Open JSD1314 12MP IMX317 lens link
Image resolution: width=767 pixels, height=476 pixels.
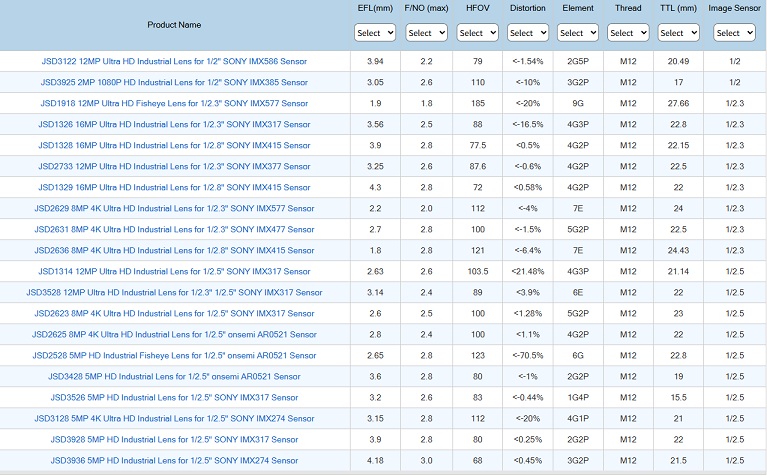coord(174,272)
